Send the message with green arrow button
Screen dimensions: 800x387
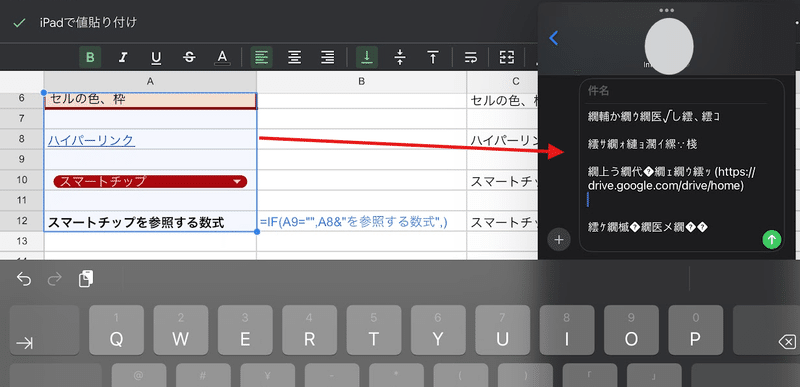coord(771,239)
